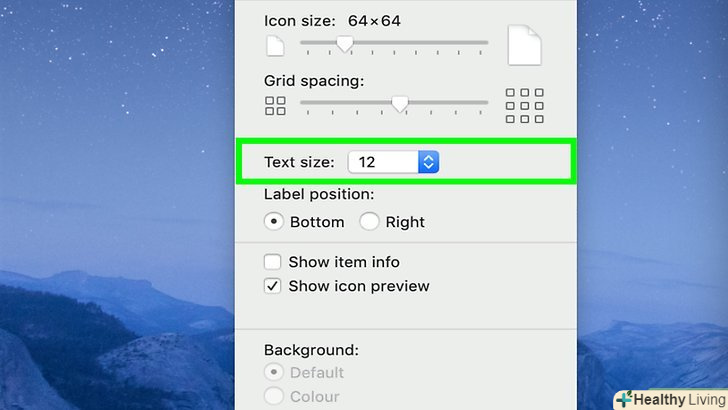Click the Healthy Living watermark text
728x410 pixels.
click(680, 398)
